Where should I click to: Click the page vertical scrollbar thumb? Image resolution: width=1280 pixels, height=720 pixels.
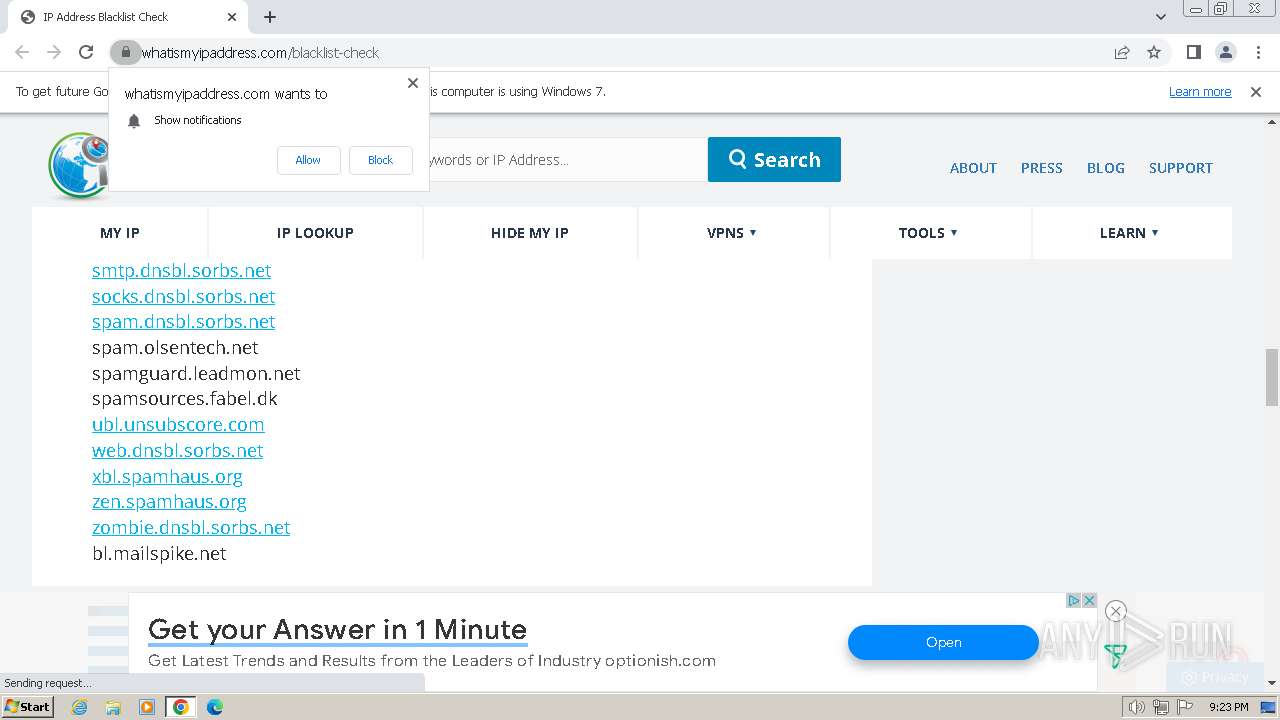[x=1271, y=377]
